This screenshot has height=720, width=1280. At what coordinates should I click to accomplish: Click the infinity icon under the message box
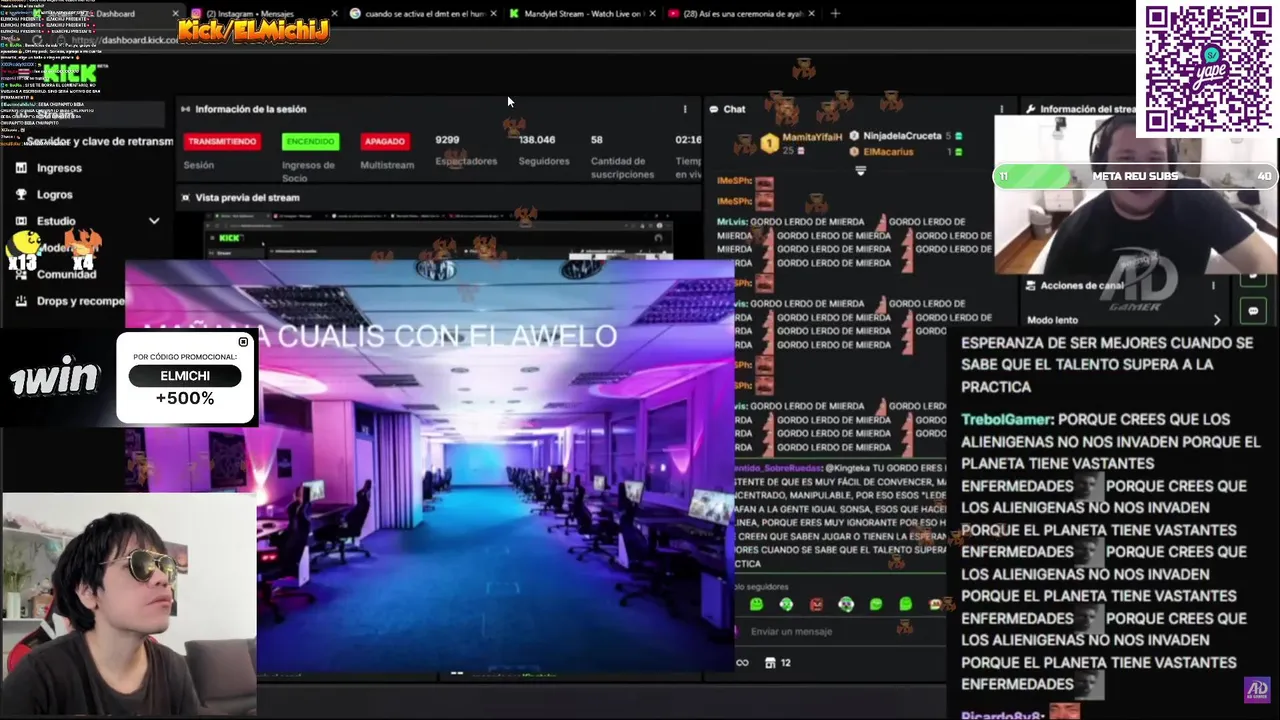[742, 662]
